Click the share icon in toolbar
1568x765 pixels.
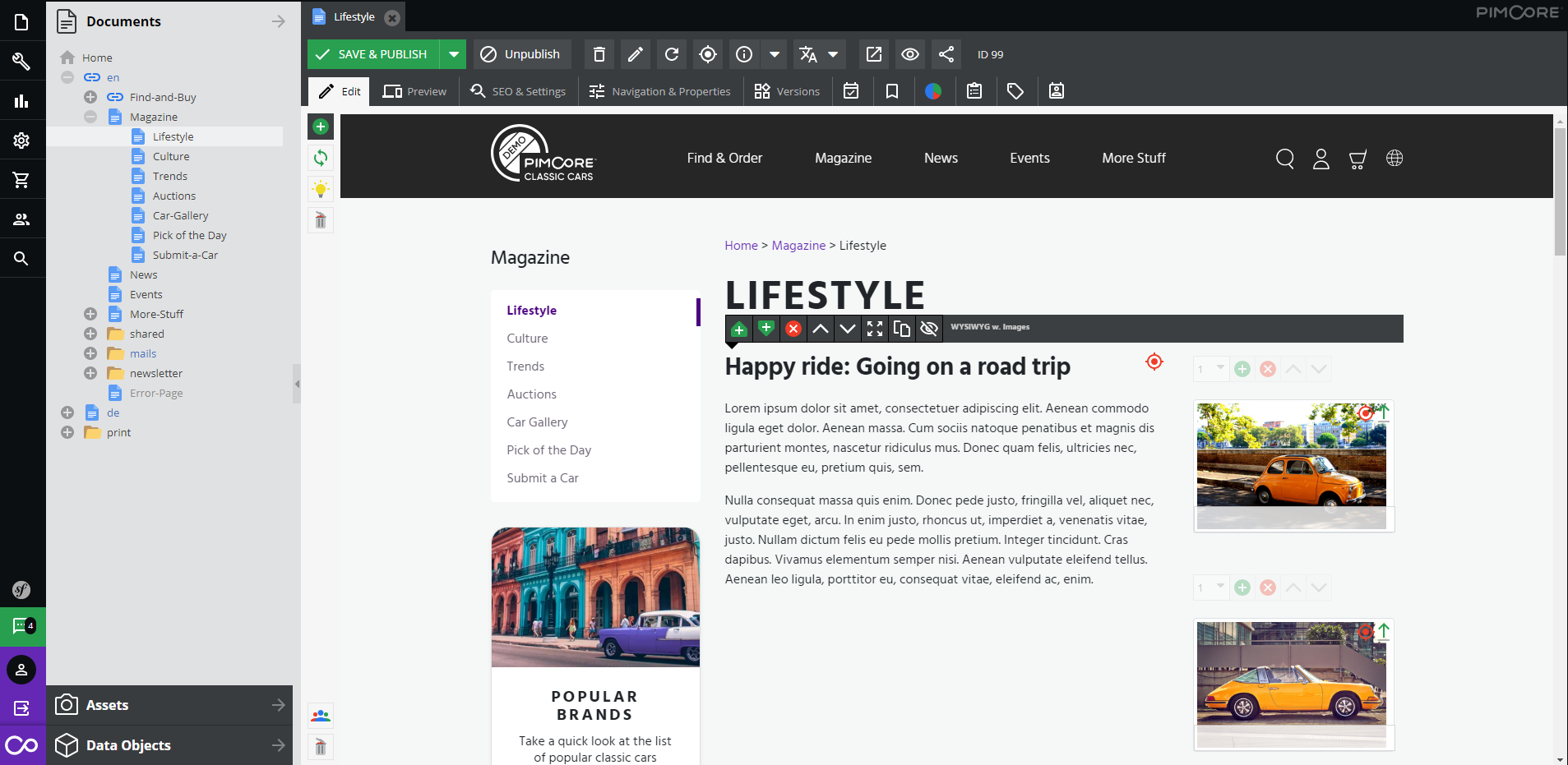[946, 54]
